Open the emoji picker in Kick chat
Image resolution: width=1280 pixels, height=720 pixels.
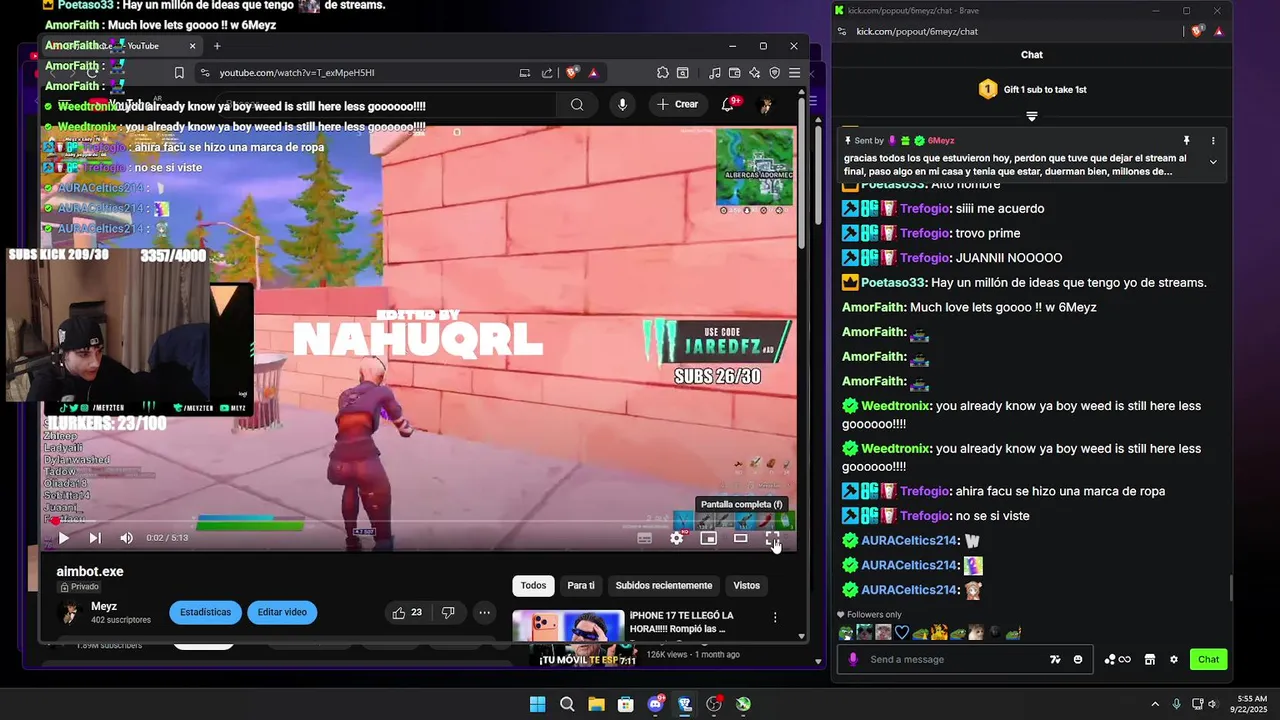(1078, 659)
